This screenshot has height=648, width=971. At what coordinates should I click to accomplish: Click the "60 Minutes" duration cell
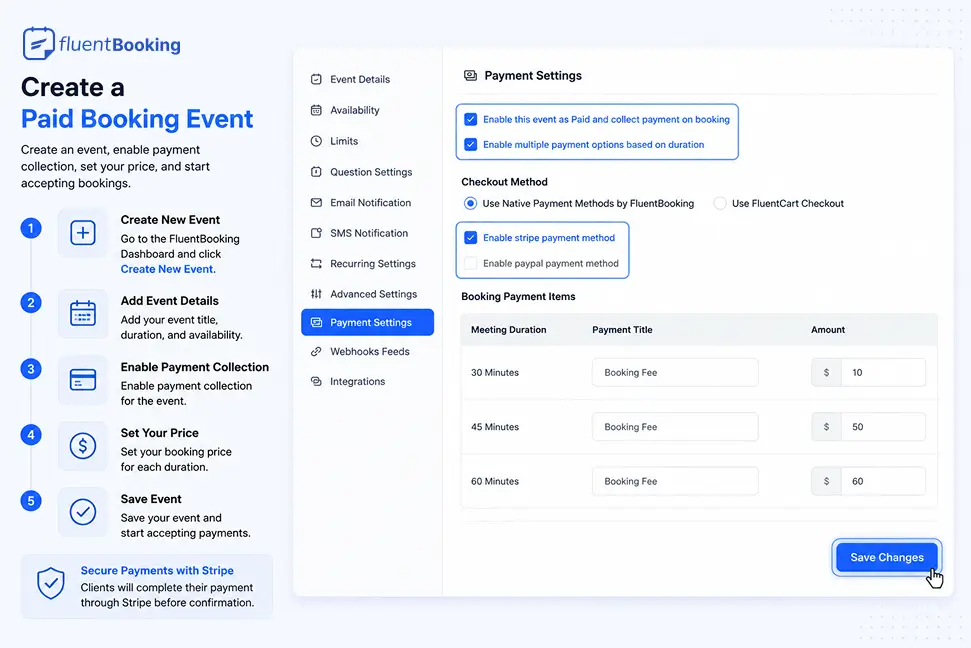pyautogui.click(x=495, y=481)
